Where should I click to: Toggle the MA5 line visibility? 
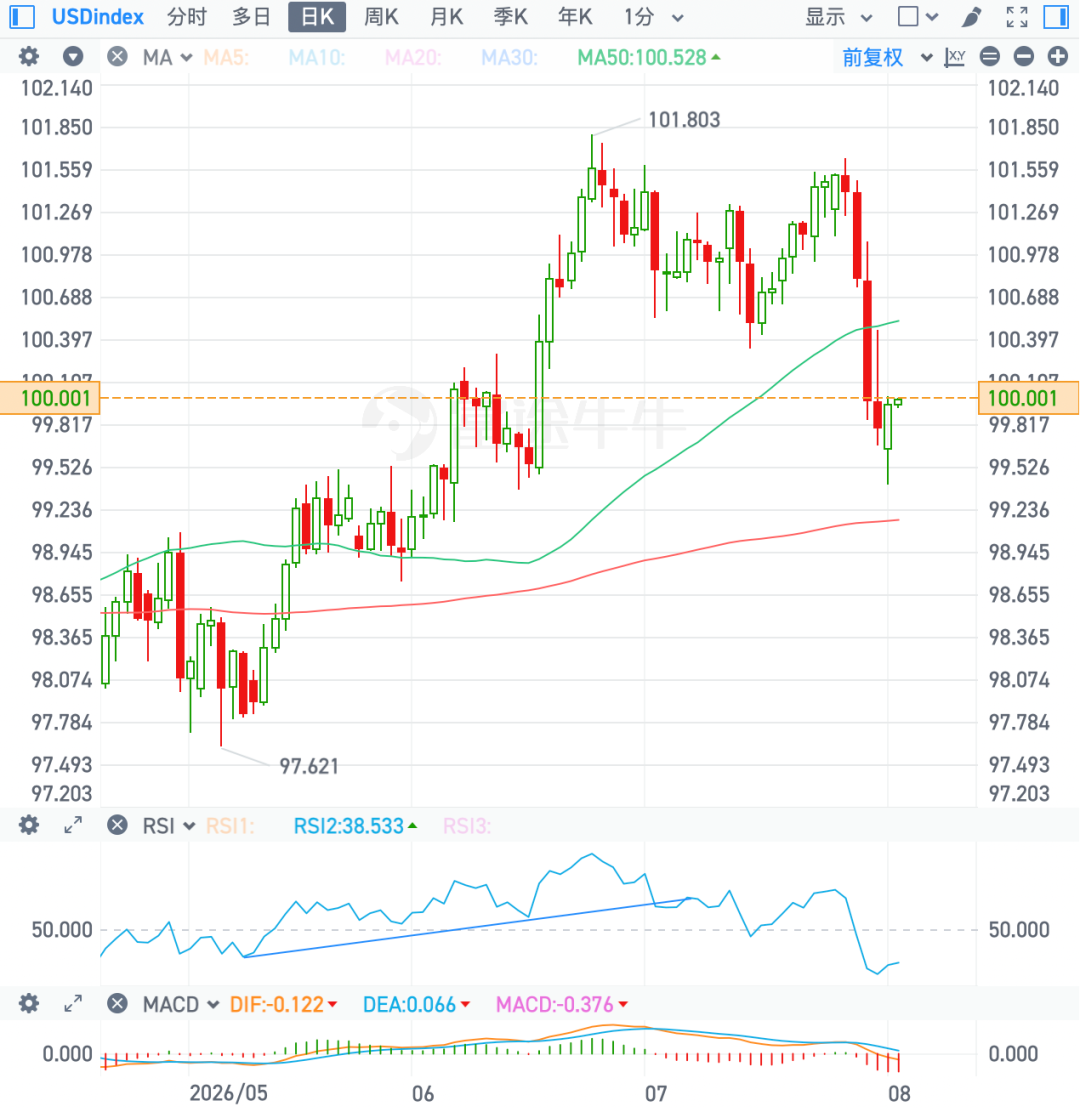226,57
